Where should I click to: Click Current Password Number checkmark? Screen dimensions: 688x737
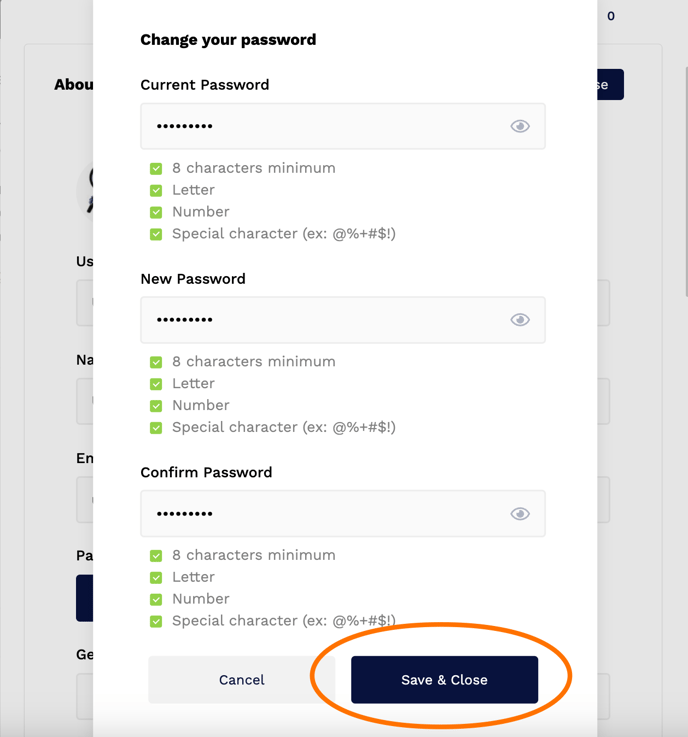click(x=156, y=212)
